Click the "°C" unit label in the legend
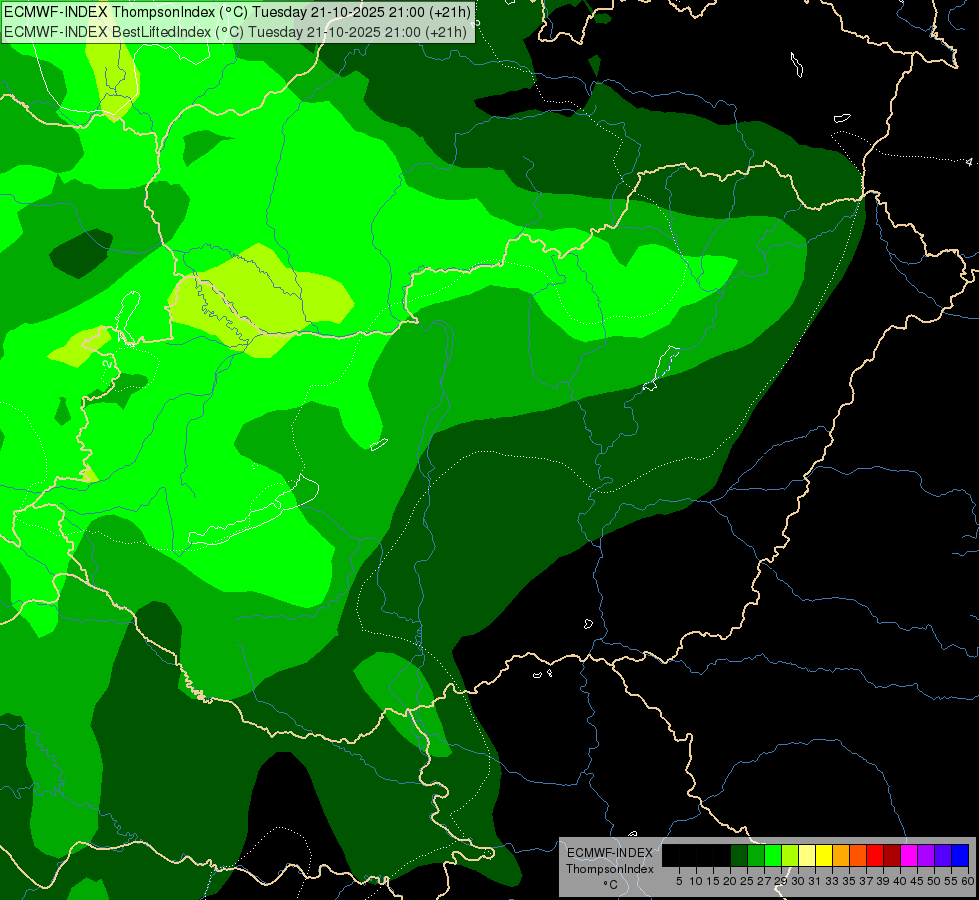The image size is (979, 900). (610, 885)
